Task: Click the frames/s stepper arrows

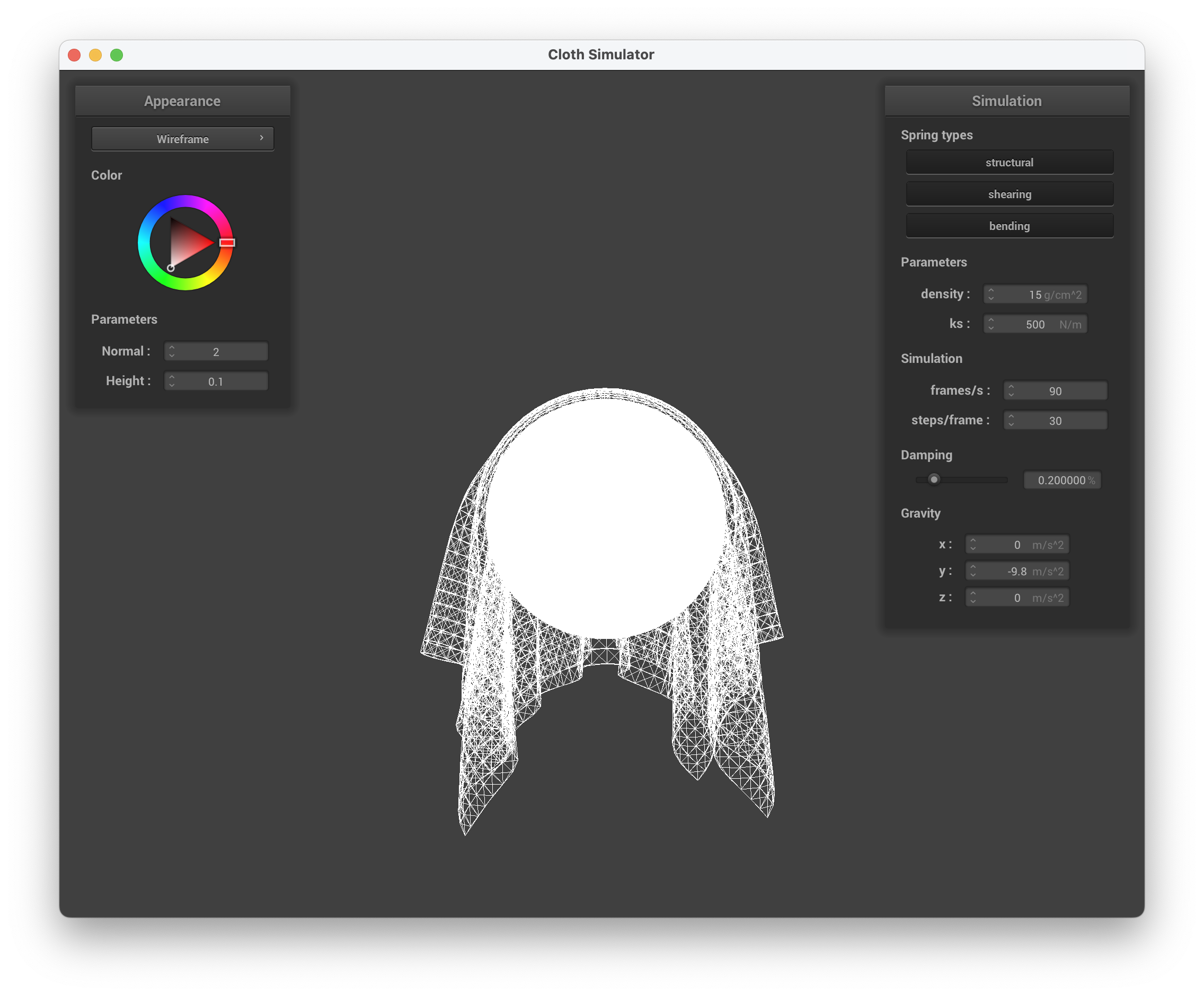Action: pos(1011,391)
